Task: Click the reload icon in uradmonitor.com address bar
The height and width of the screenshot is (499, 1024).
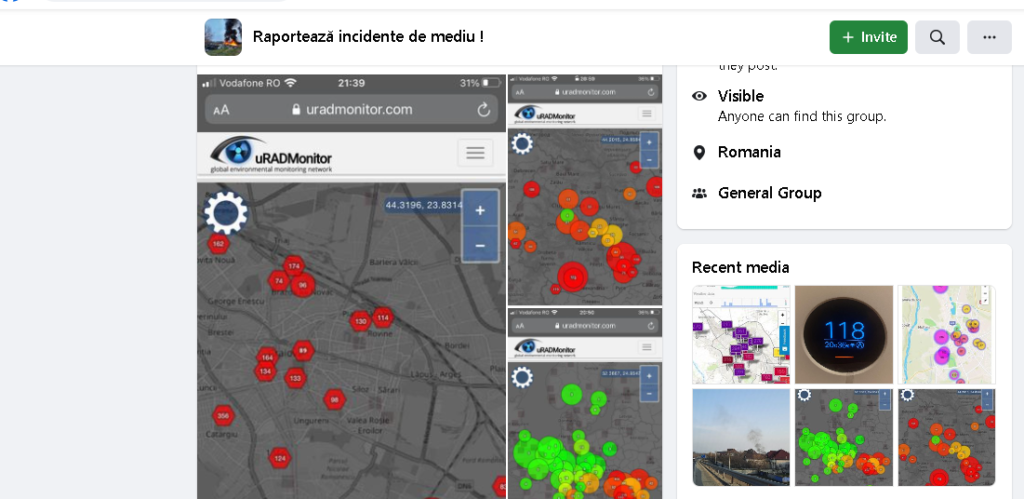Action: tap(483, 110)
